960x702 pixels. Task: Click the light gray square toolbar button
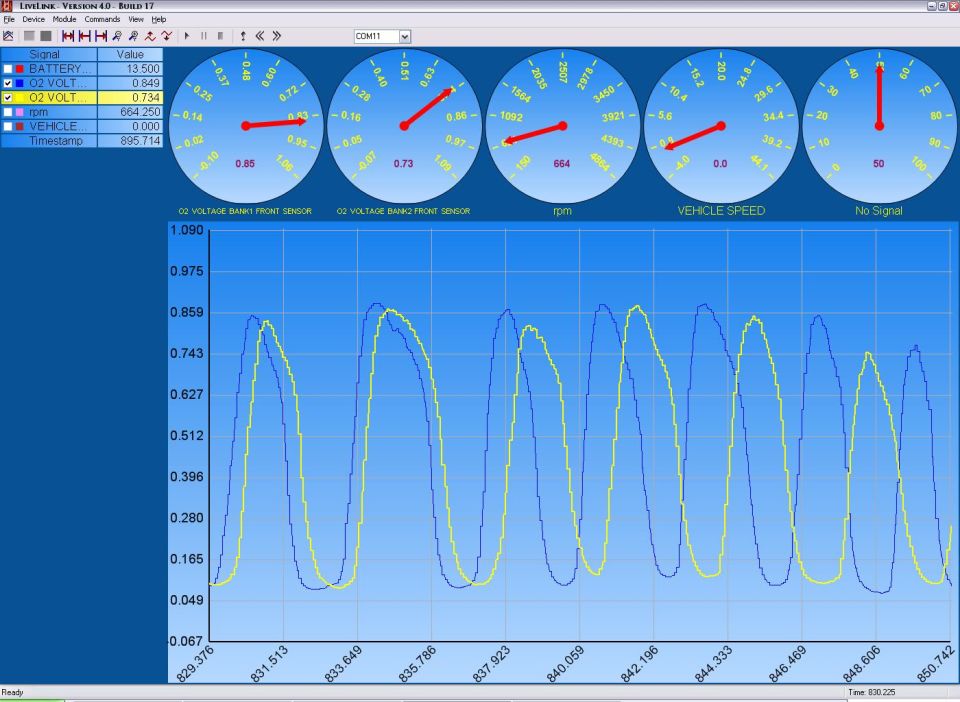29,36
